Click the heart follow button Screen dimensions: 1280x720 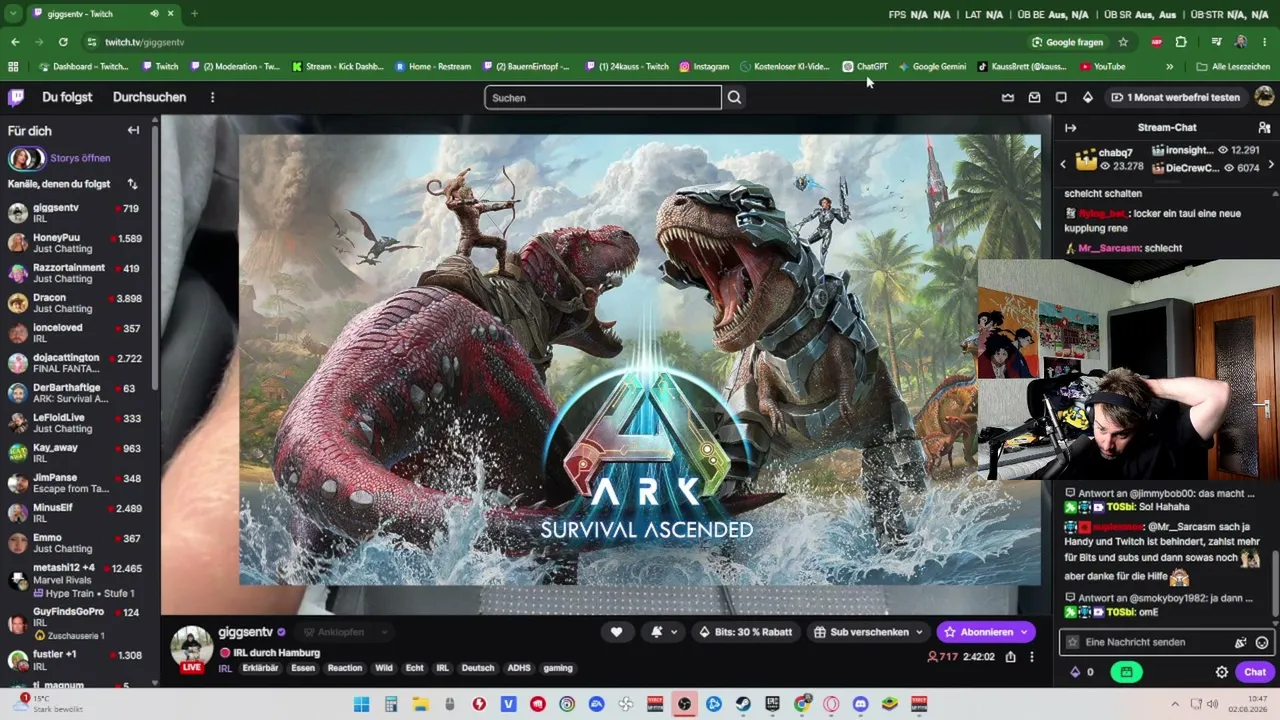(616, 632)
